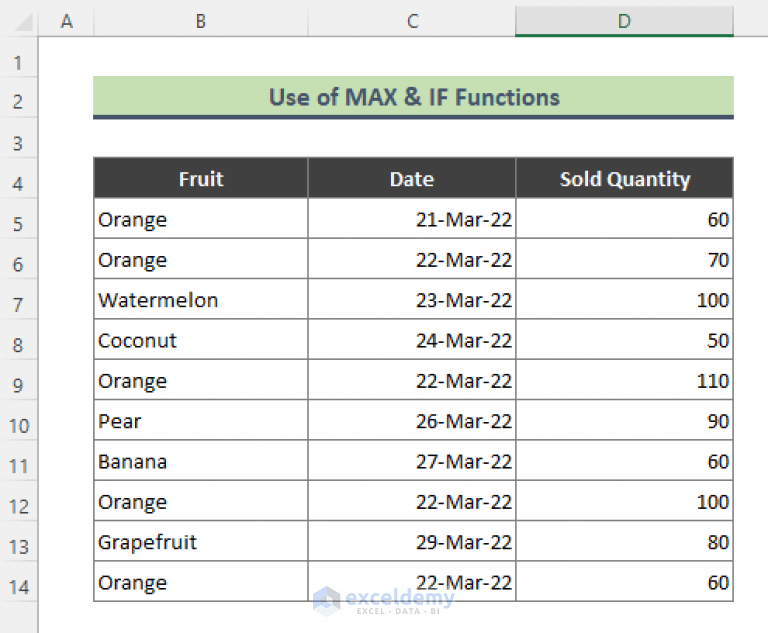Select quantity 60 in row 14
The image size is (768, 633).
click(x=624, y=582)
